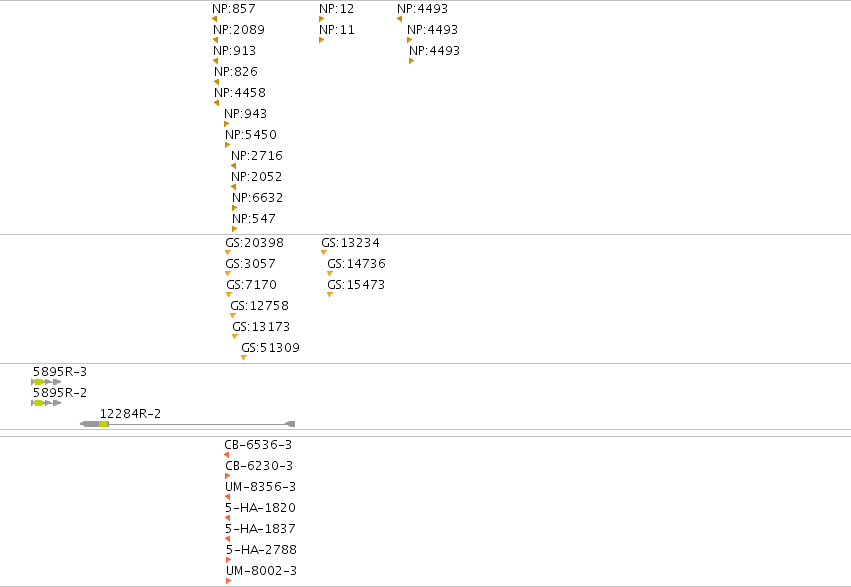This screenshot has height=587, width=851.
Task: Click the red arrow under CB-6536-3
Action: tap(226, 455)
